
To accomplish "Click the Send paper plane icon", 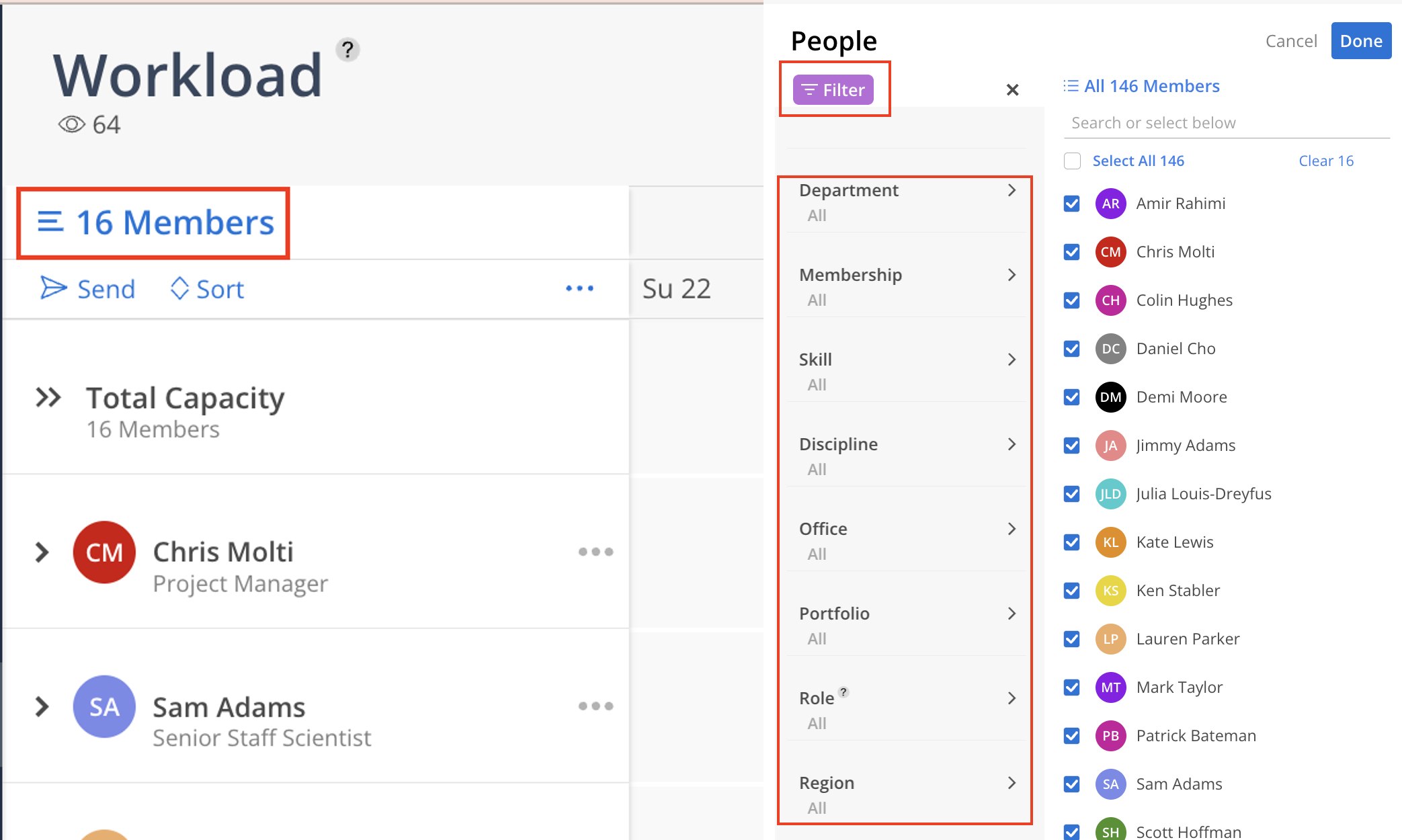I will (53, 288).
